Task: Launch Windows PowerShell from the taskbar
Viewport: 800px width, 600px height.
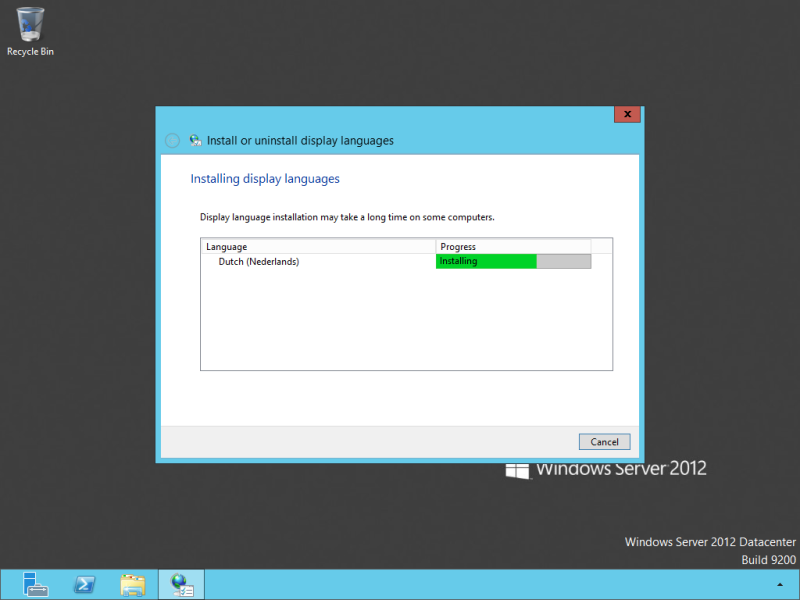Action: point(85,585)
